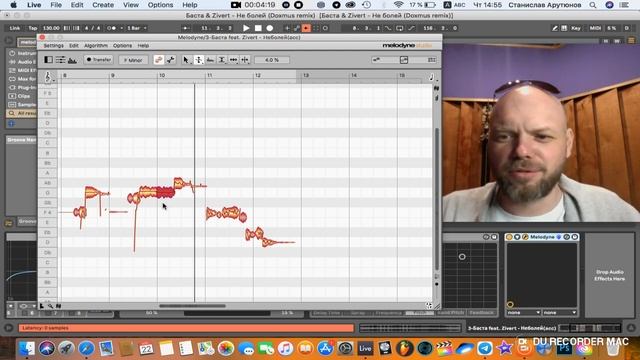
Task: Click the Quantize Time macro icon
Action: [x=171, y=60]
